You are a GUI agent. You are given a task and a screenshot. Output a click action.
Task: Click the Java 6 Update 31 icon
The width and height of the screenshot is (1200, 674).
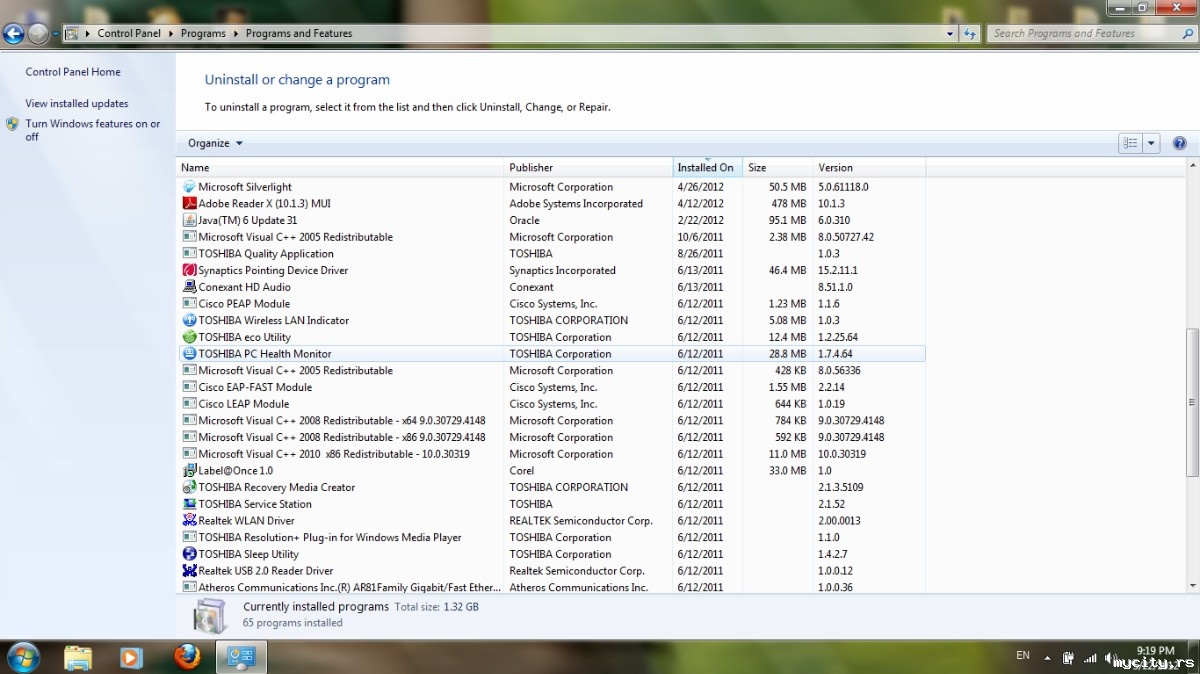point(190,220)
